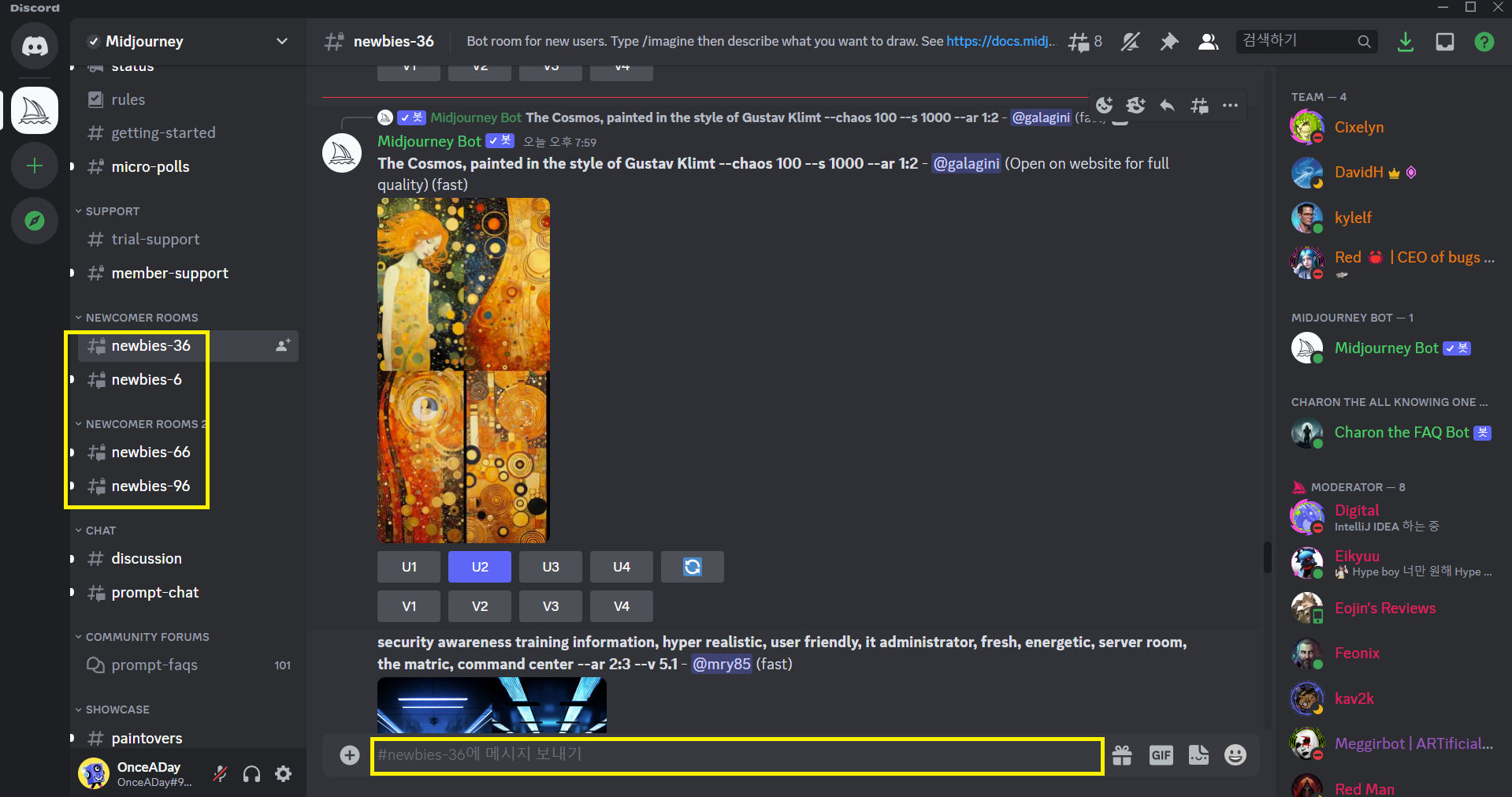
Task: Create variation with V1 under Cosmos image
Action: [409, 606]
